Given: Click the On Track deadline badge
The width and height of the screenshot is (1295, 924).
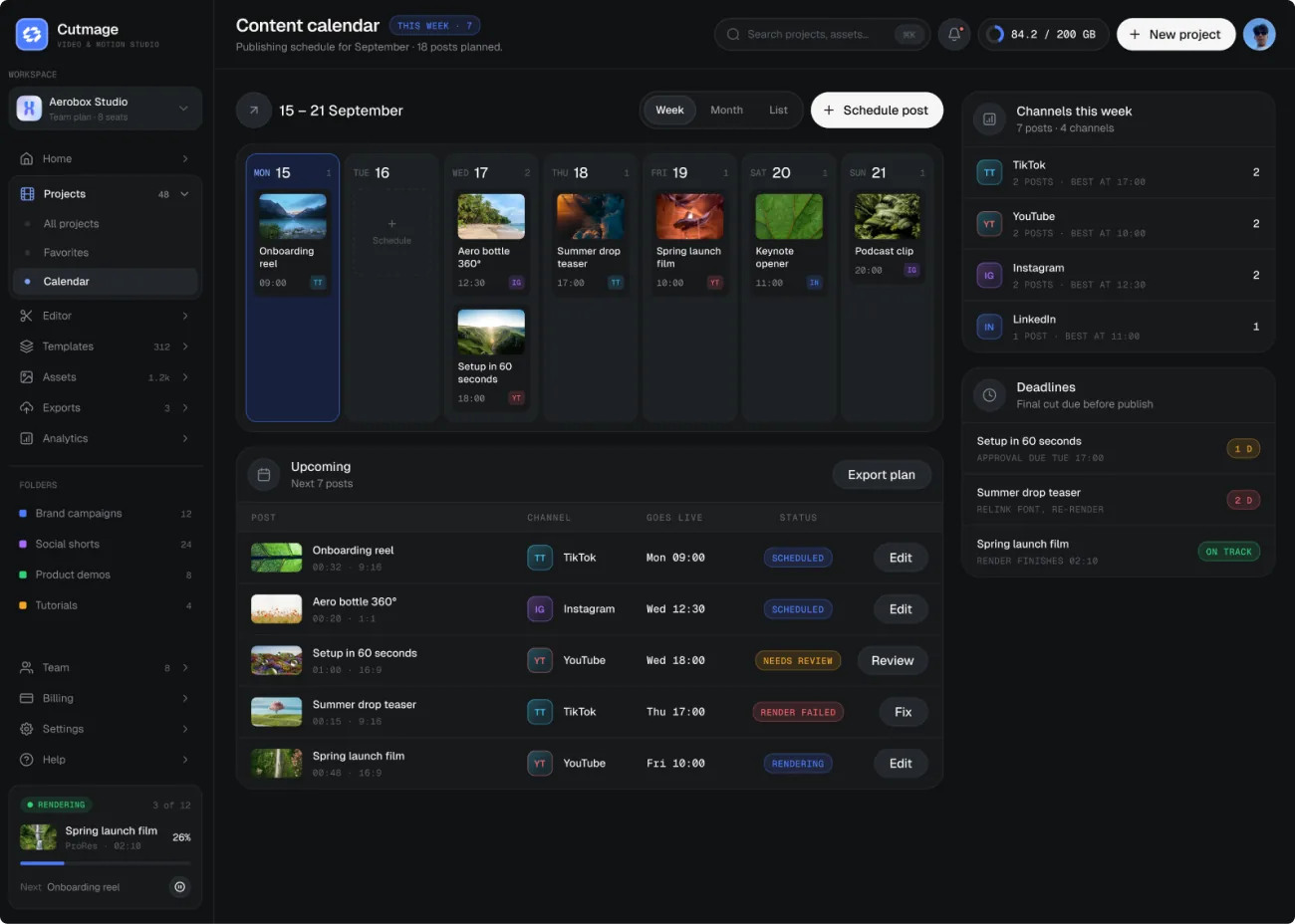Looking at the screenshot, I should pos(1228,552).
